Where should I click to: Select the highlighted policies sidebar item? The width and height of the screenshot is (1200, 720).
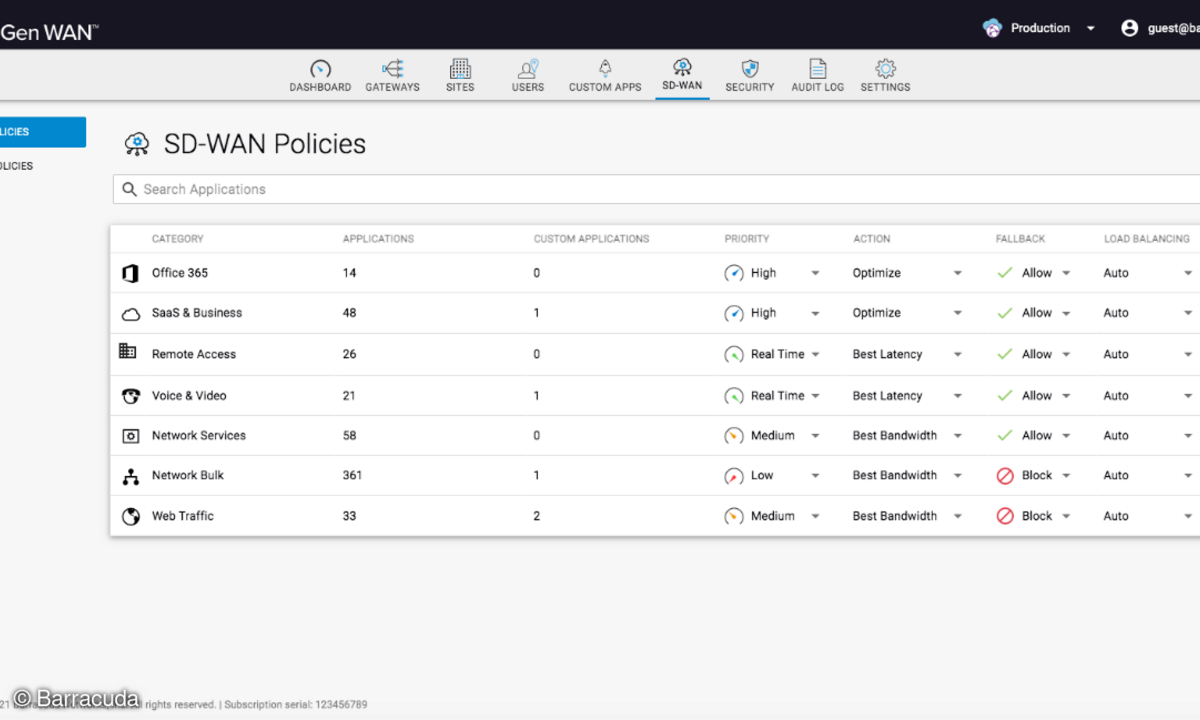tap(43, 132)
